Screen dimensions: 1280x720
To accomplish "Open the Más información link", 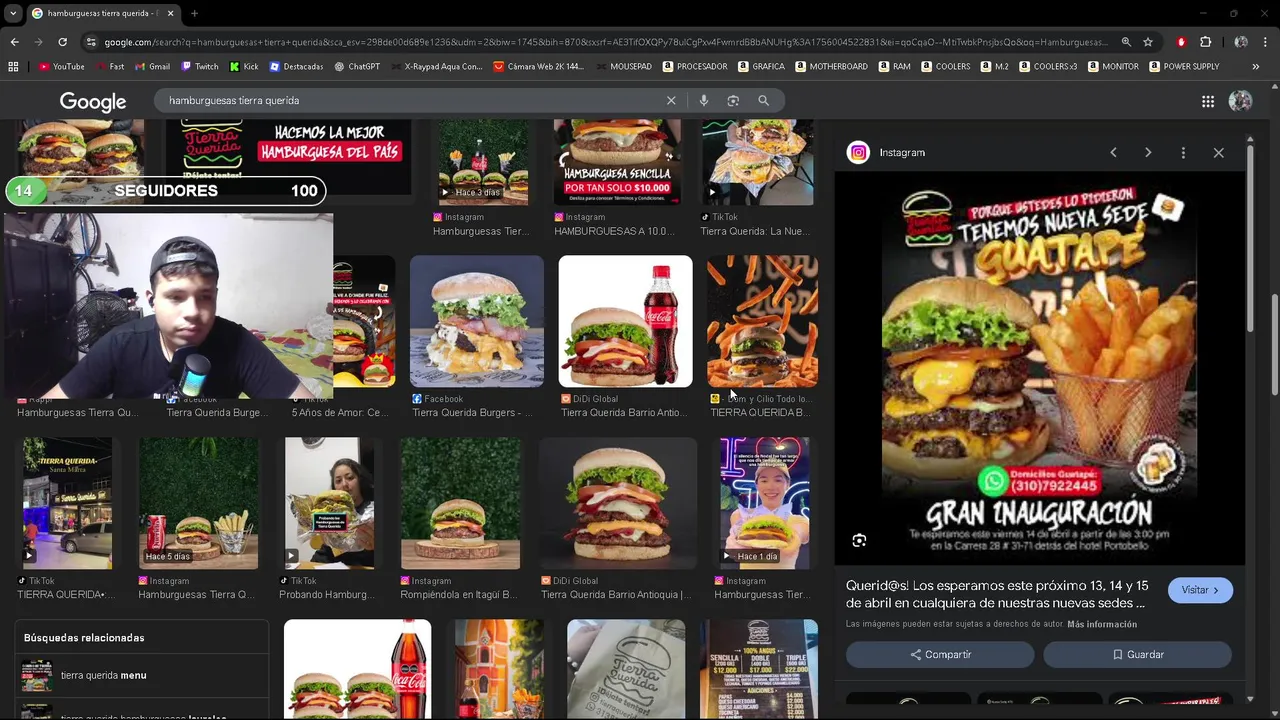I will [x=1102, y=624].
